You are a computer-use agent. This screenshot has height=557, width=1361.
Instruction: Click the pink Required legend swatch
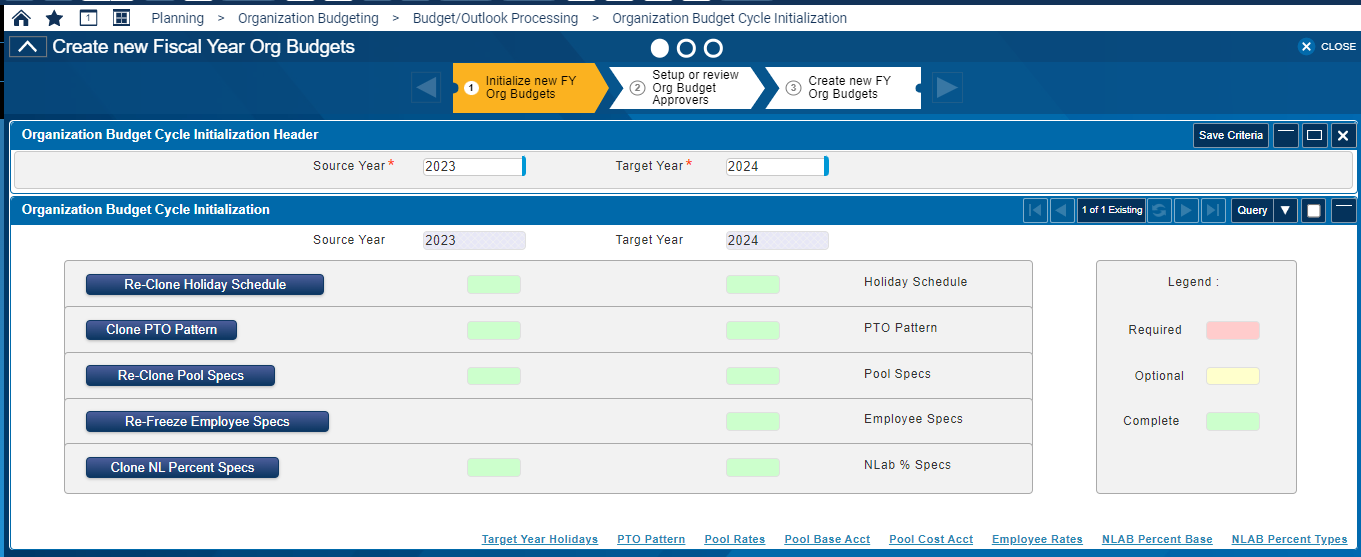click(1232, 330)
